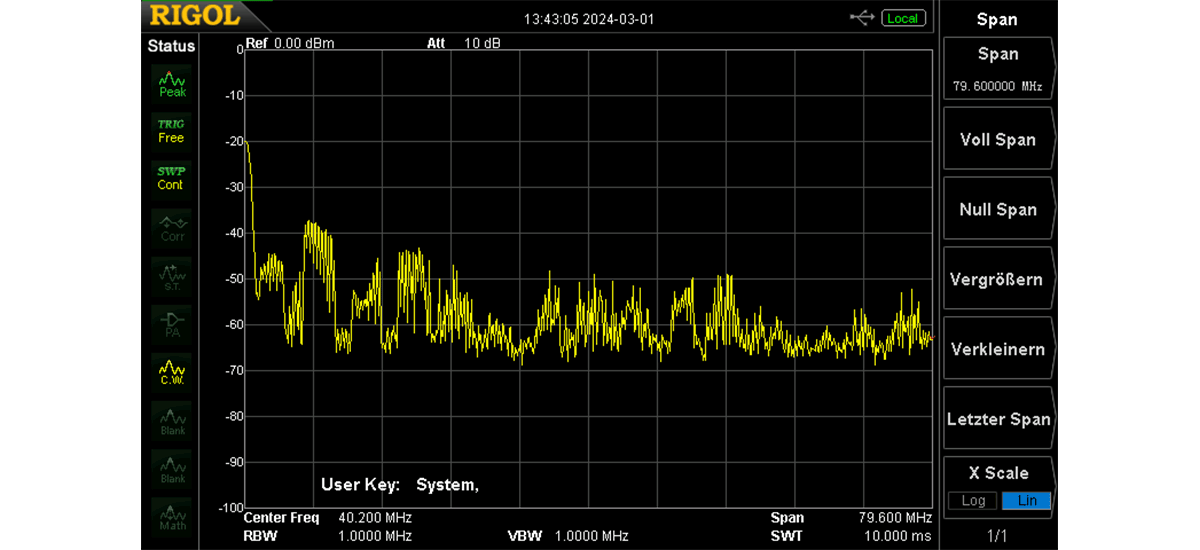This screenshot has width=1200, height=550.
Task: Select the Null Span softkey
Action: click(x=998, y=209)
